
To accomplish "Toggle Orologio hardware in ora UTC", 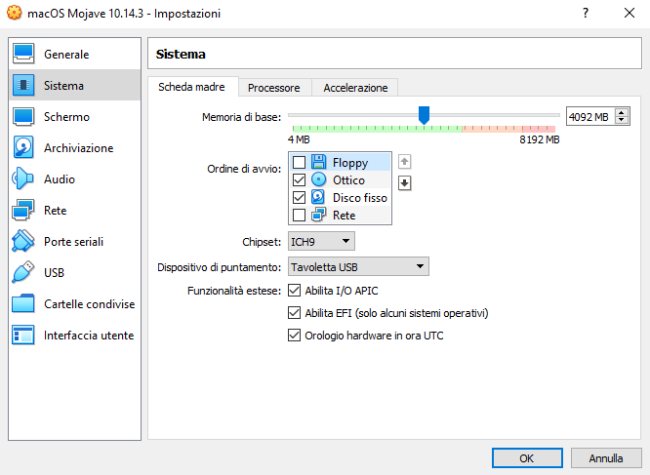I will pos(294,336).
